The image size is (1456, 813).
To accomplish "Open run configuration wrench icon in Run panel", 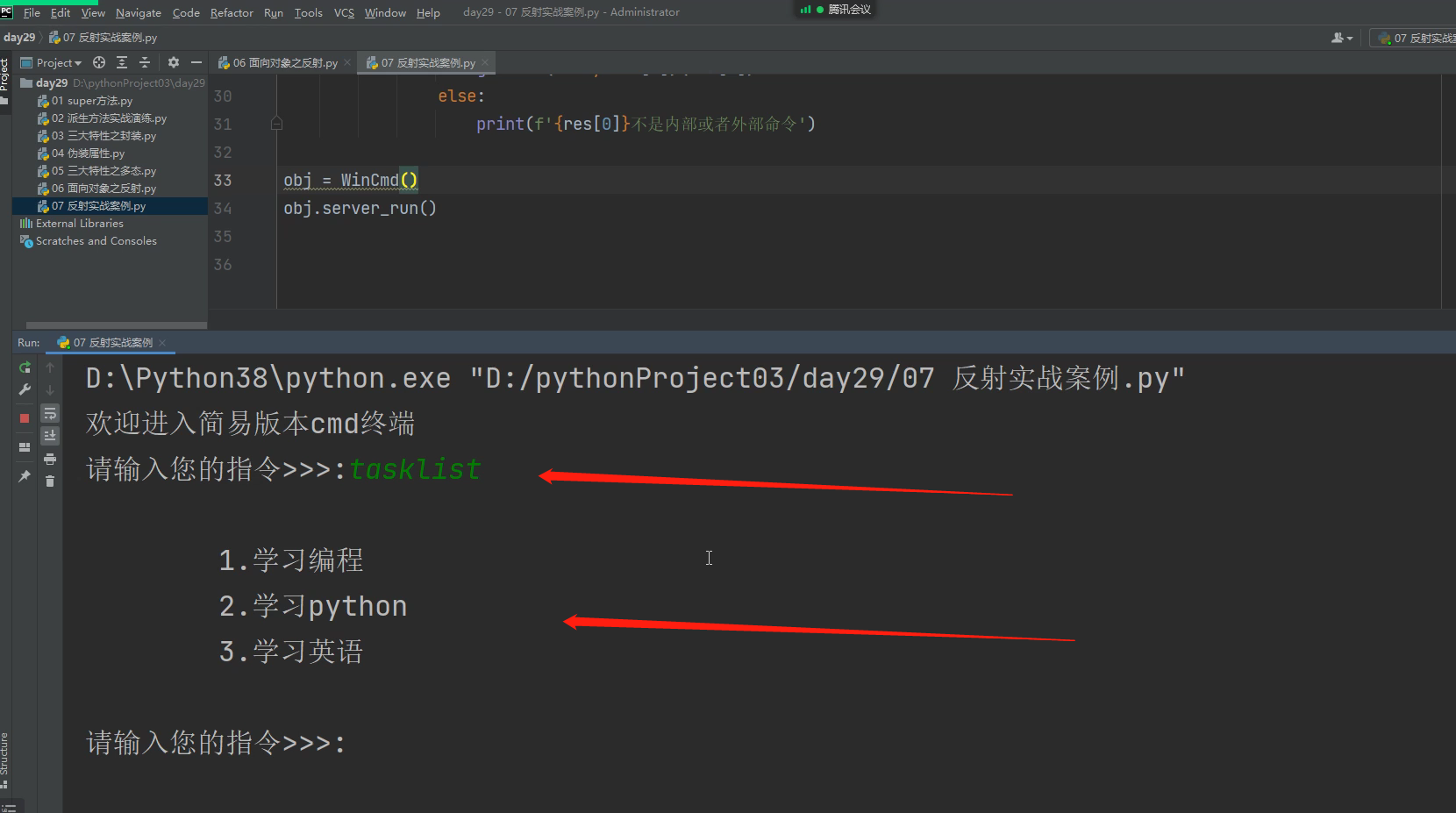I will point(25,389).
